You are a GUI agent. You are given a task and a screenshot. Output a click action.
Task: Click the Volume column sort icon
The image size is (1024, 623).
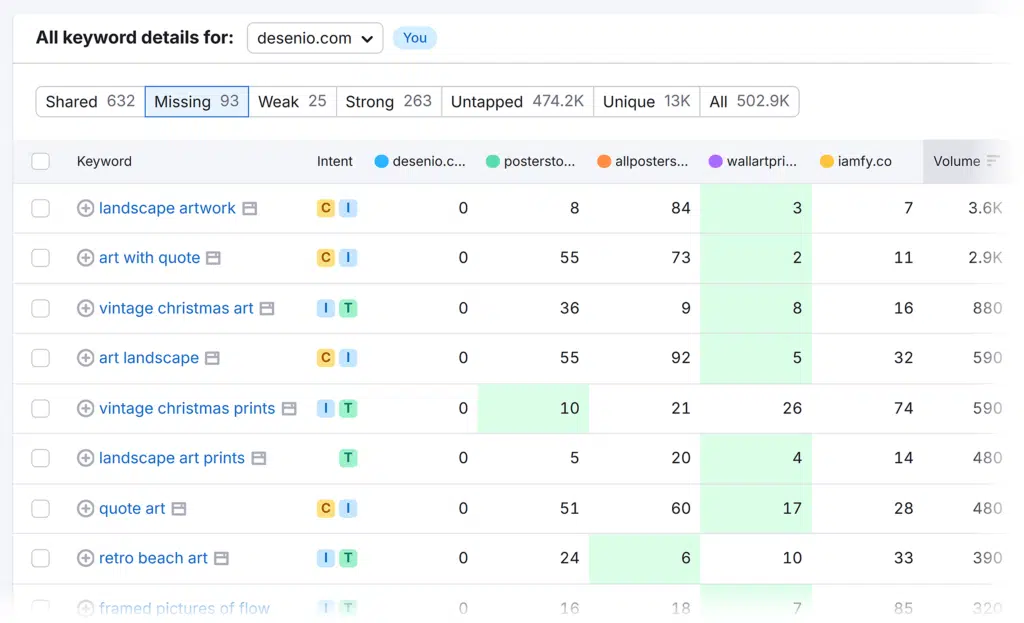pos(993,161)
